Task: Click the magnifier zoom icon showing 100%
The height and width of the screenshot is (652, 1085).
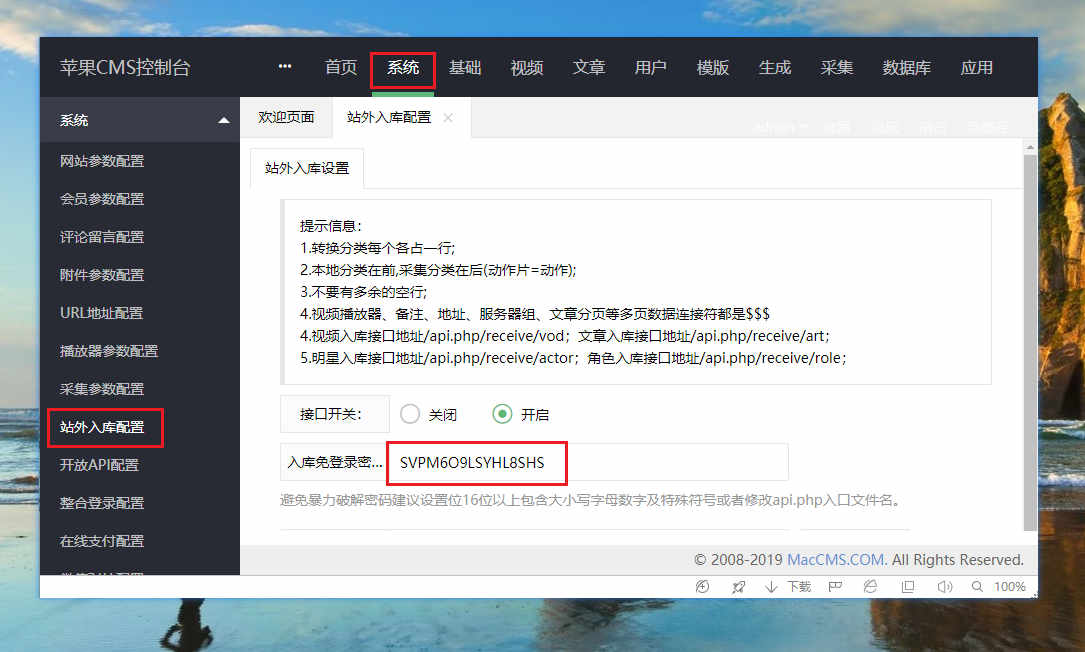Action: (x=977, y=587)
